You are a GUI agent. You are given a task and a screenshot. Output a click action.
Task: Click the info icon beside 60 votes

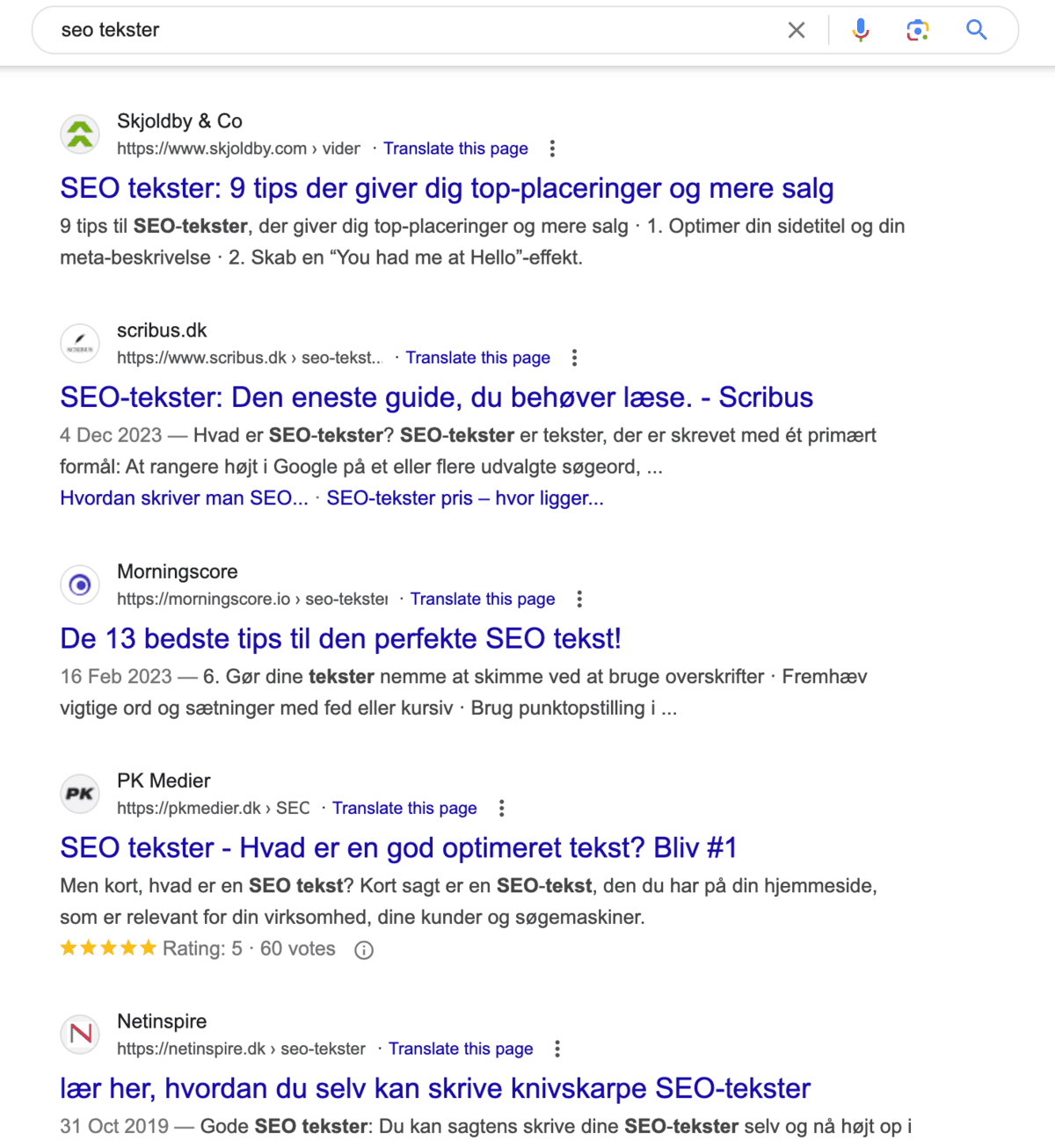tap(364, 950)
